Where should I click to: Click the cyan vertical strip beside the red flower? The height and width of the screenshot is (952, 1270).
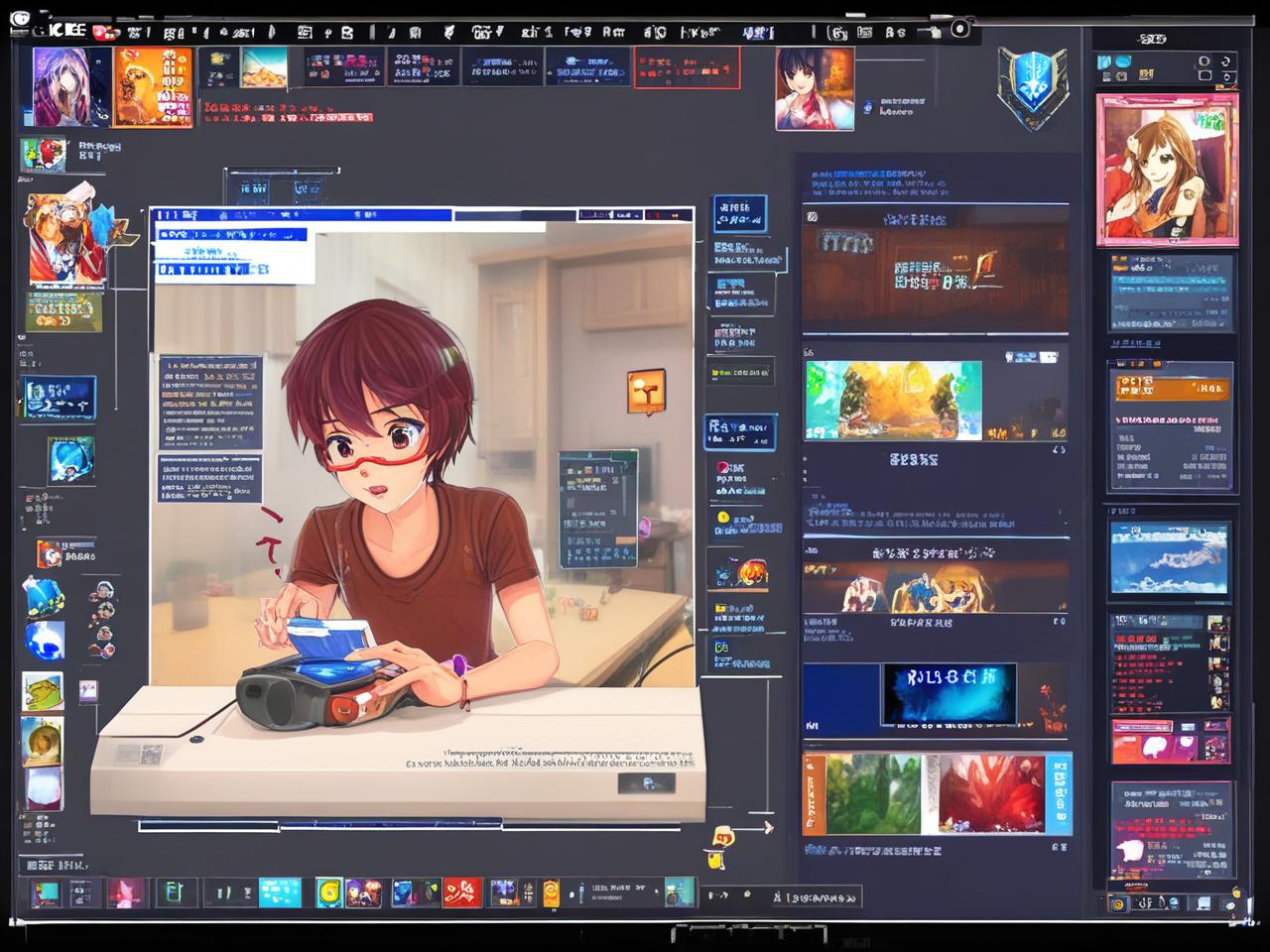tap(1059, 794)
